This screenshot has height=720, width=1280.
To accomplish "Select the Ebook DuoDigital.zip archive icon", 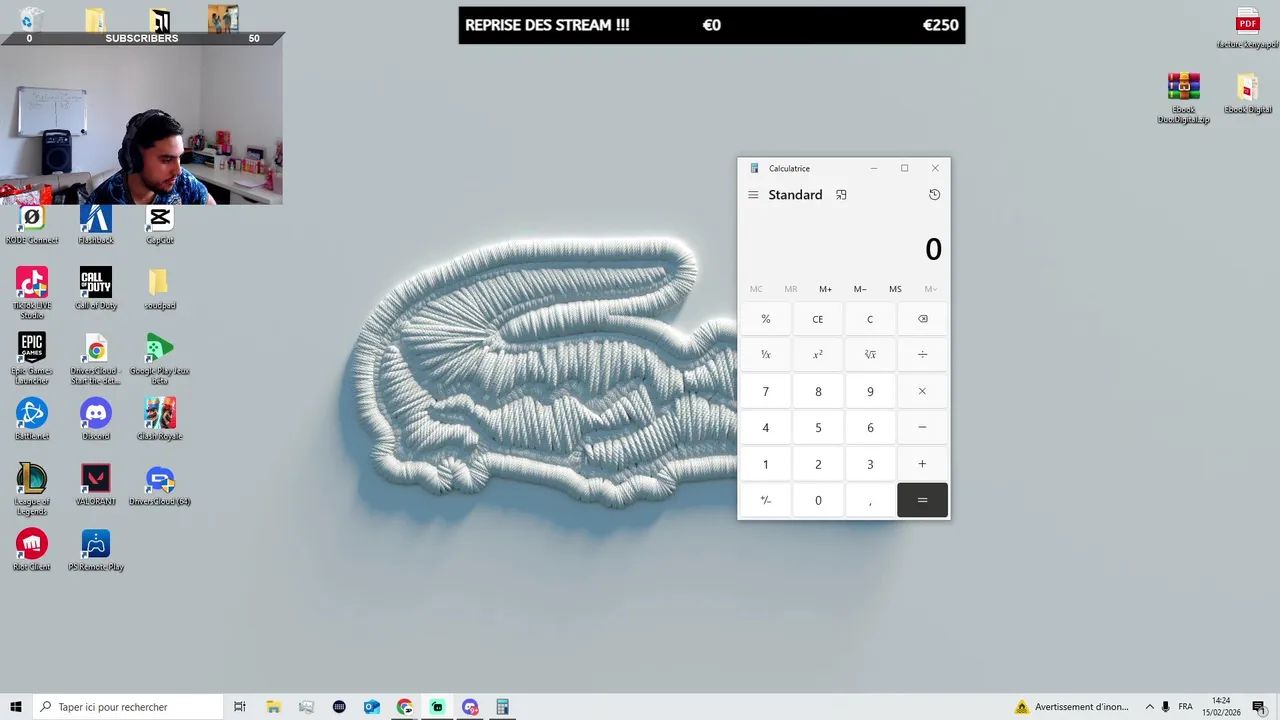I will [1184, 98].
